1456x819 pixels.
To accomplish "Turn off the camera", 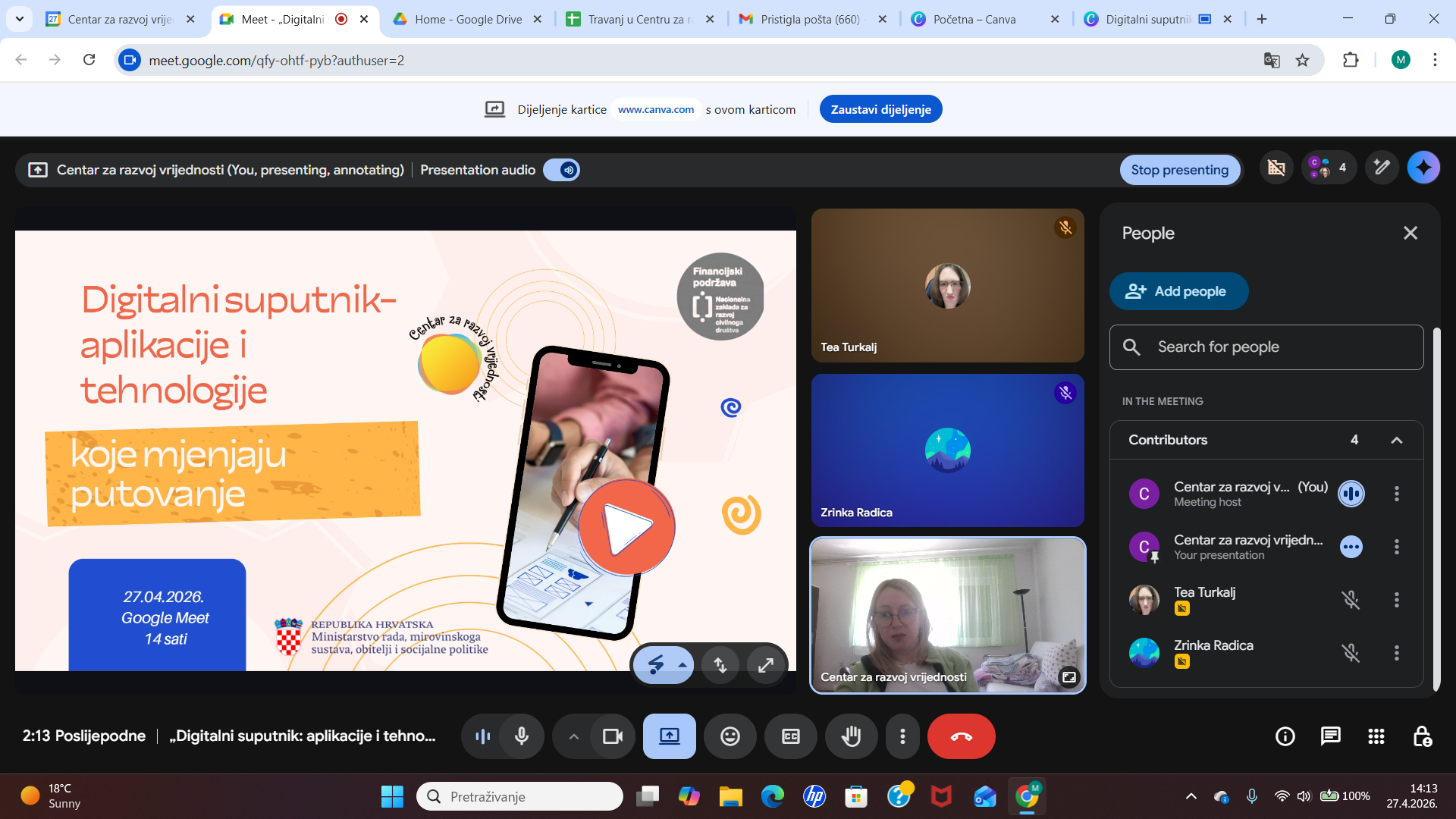I will click(612, 736).
